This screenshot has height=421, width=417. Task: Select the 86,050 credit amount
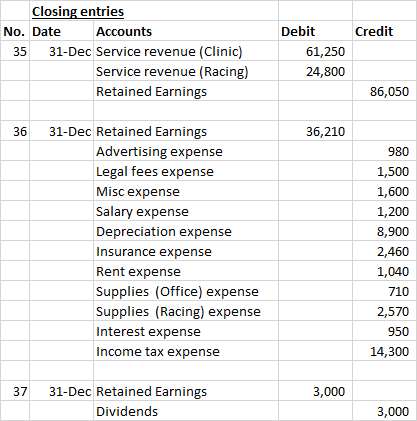tap(384, 91)
